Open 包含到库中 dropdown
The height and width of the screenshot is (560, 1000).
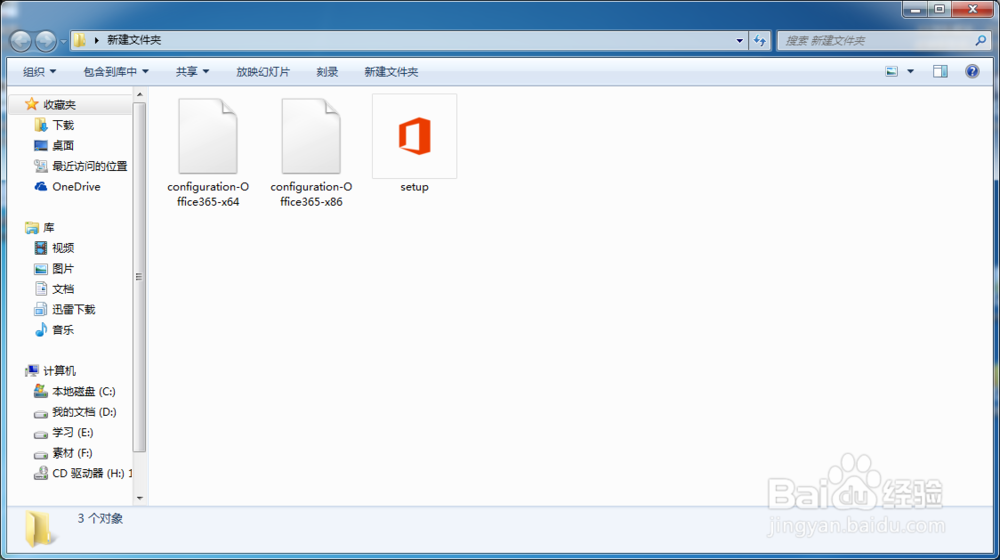coord(115,71)
